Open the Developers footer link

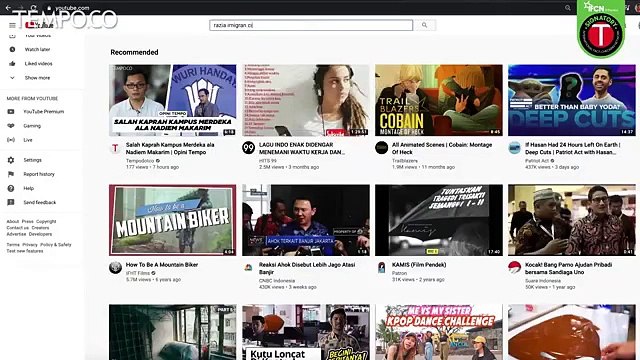click(x=40, y=234)
